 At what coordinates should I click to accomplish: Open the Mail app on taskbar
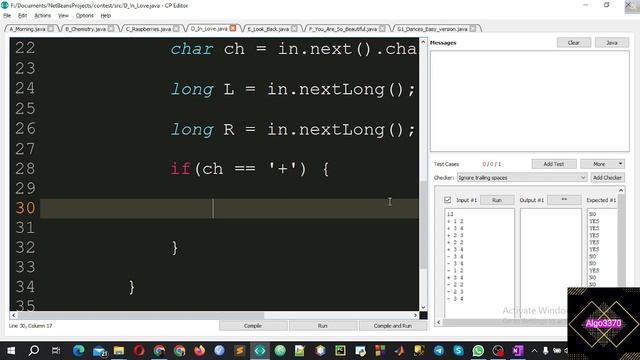pyautogui.click(x=99, y=351)
